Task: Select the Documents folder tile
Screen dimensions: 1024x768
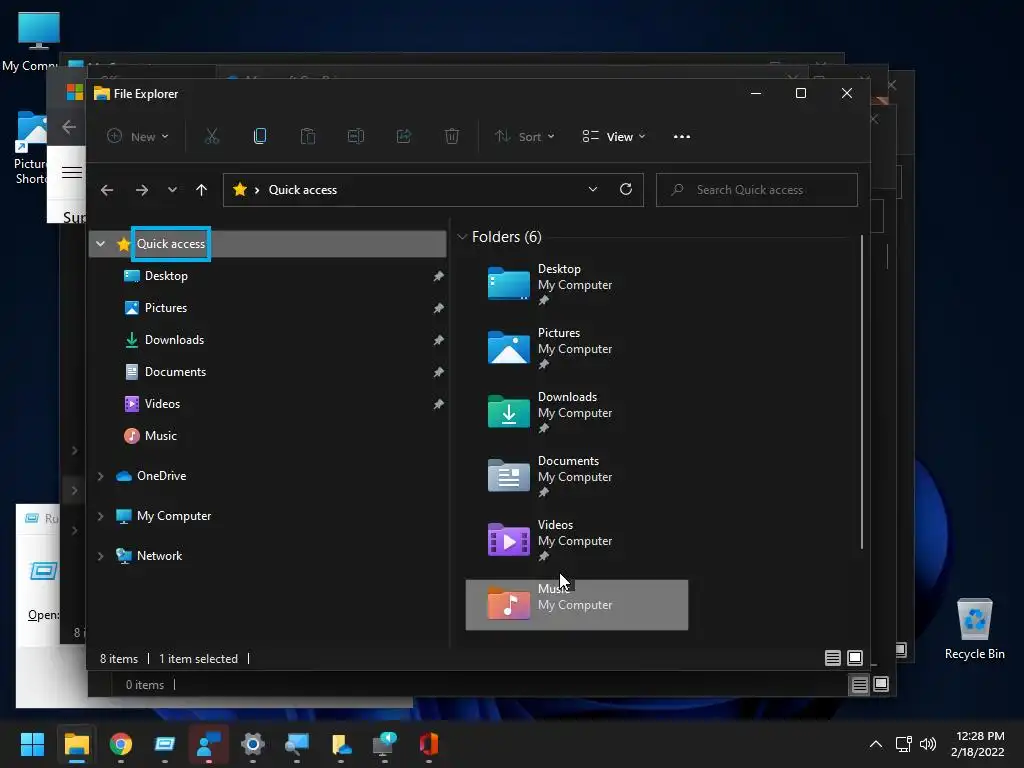Action: pos(577,477)
